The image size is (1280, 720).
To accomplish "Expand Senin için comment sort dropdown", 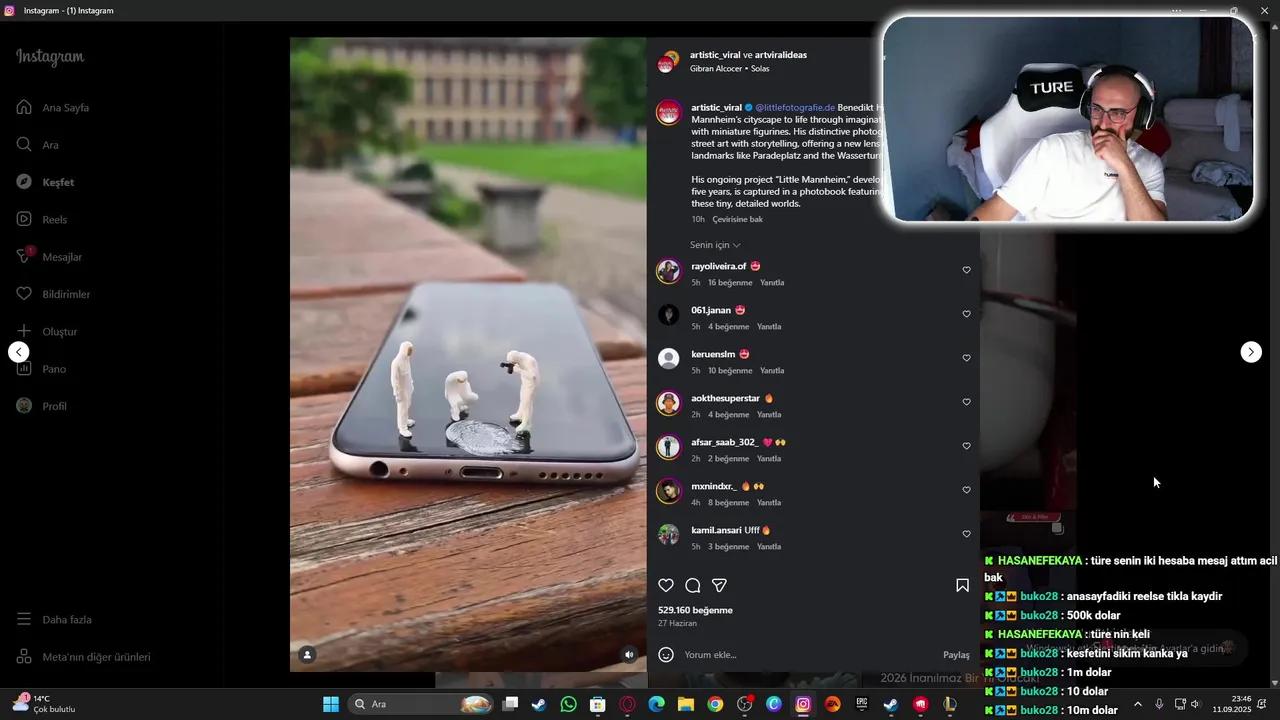I will (715, 245).
